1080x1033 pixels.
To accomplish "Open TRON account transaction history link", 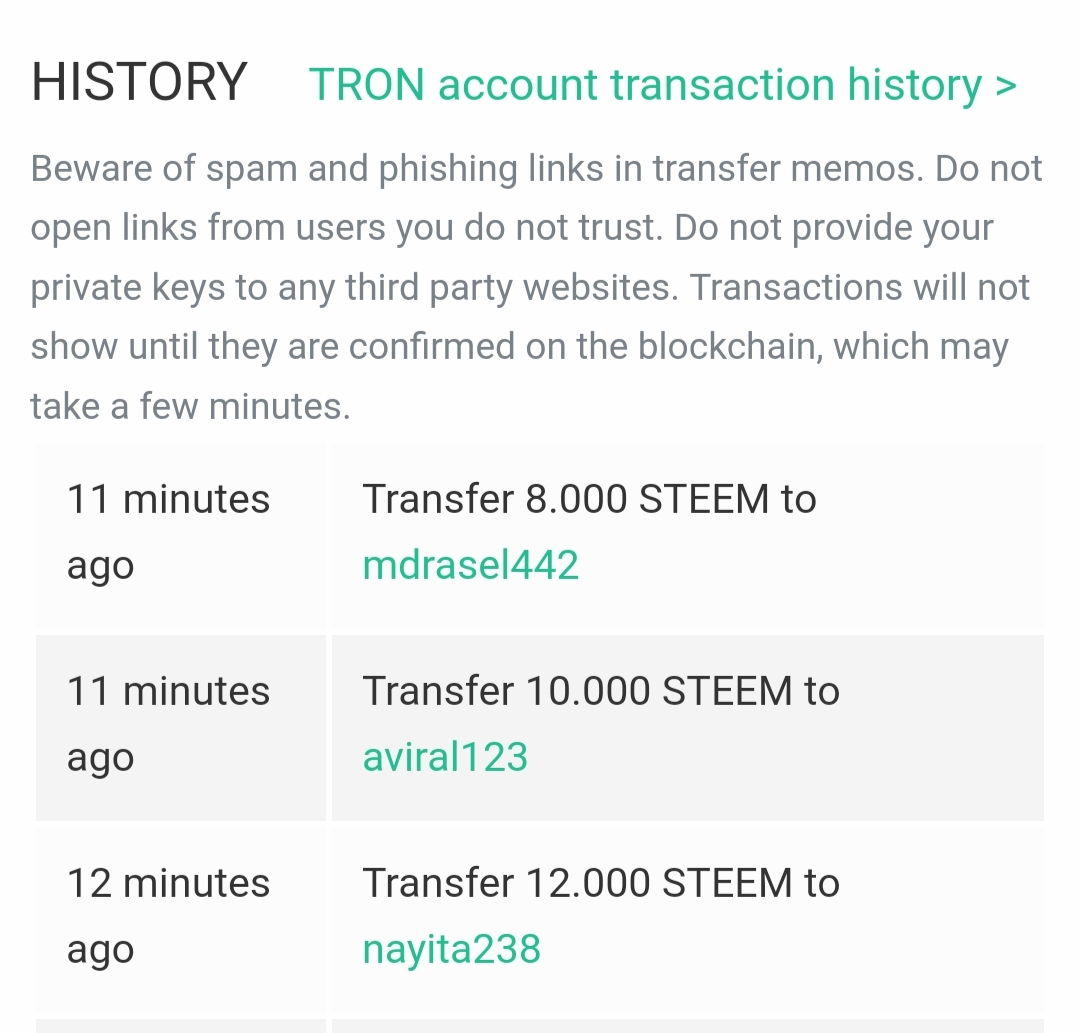I will click(x=645, y=84).
